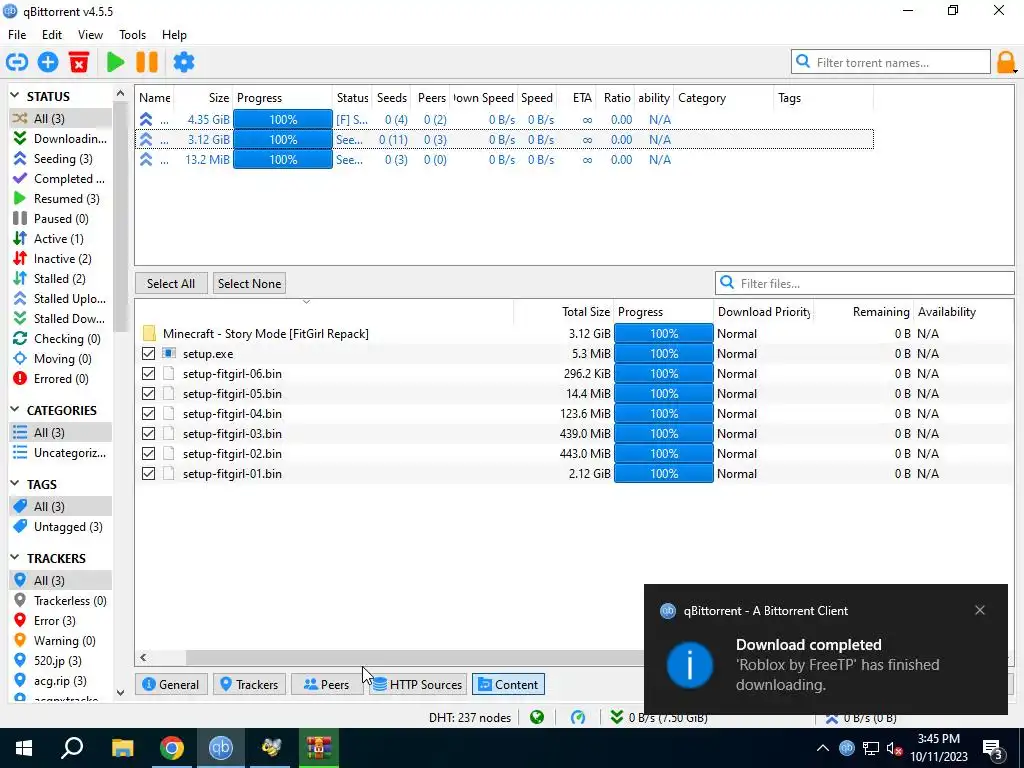This screenshot has height=768, width=1024.
Task: Dismiss the Download completed notification
Action: click(980, 610)
